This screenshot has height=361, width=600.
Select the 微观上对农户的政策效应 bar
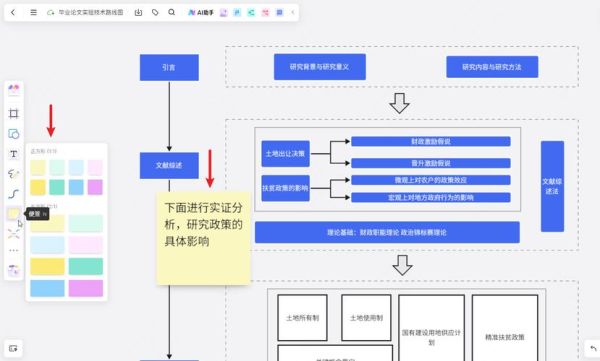431,180
